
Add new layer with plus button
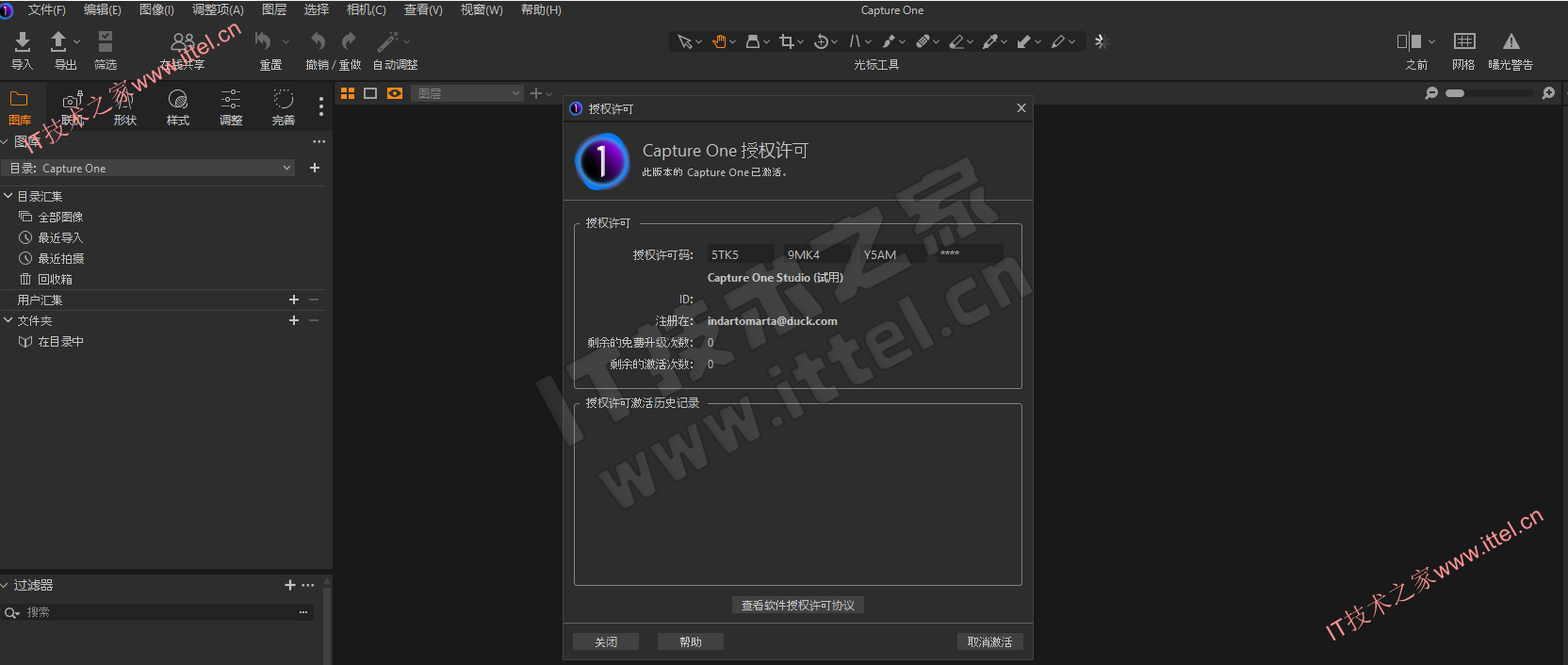(536, 93)
